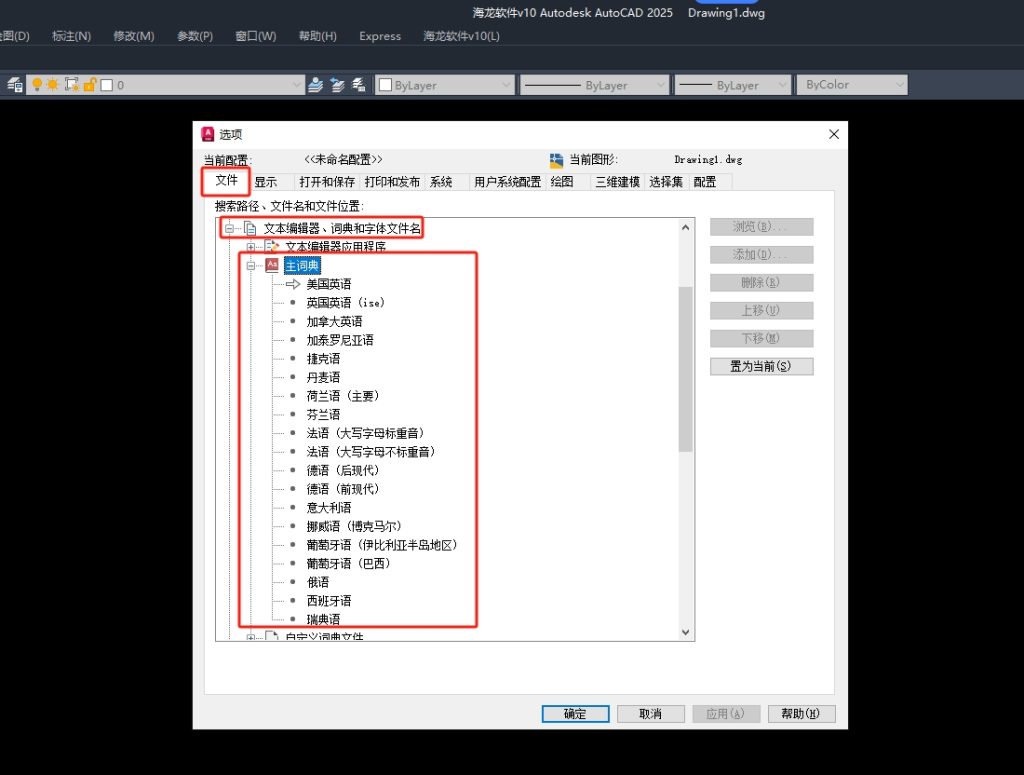The image size is (1024, 775).
Task: Open the Layer Properties Manager icon
Action: pyautogui.click(x=14, y=85)
